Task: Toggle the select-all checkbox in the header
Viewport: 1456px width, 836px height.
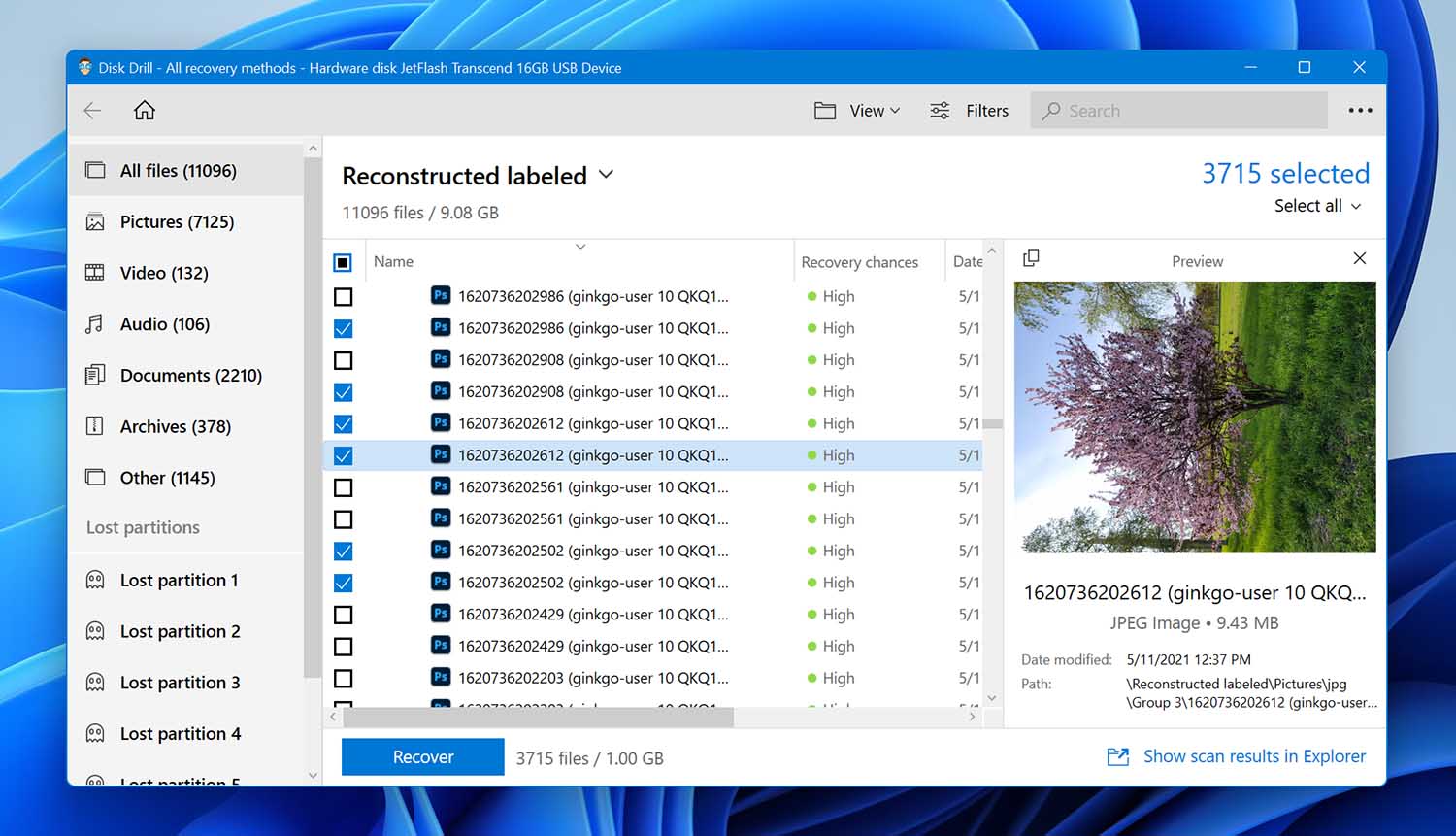Action: point(343,262)
